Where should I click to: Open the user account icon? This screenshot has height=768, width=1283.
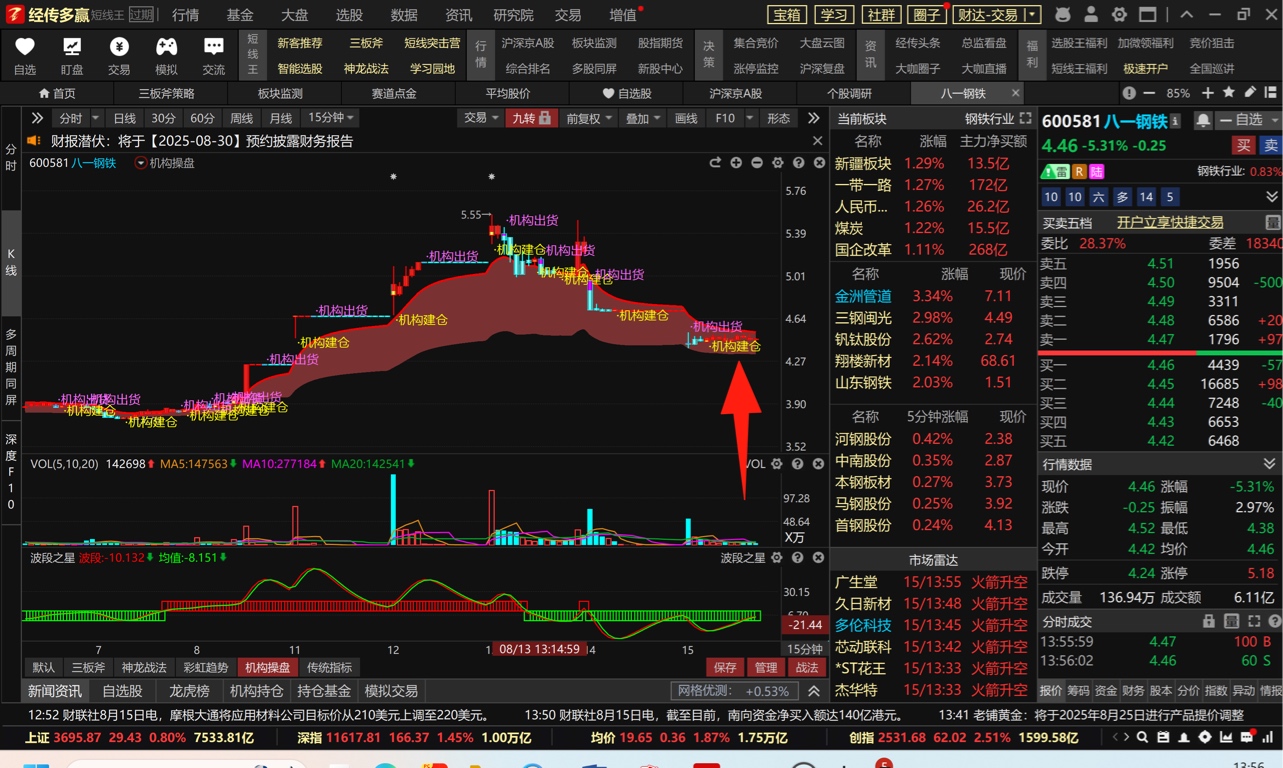[x=1091, y=15]
